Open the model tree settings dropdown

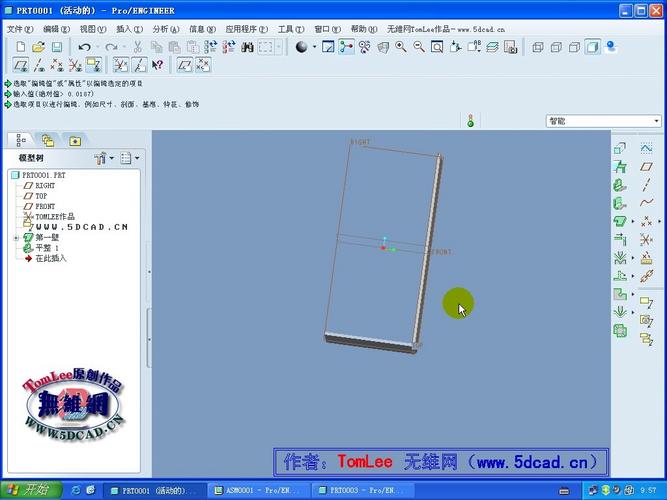click(x=102, y=158)
